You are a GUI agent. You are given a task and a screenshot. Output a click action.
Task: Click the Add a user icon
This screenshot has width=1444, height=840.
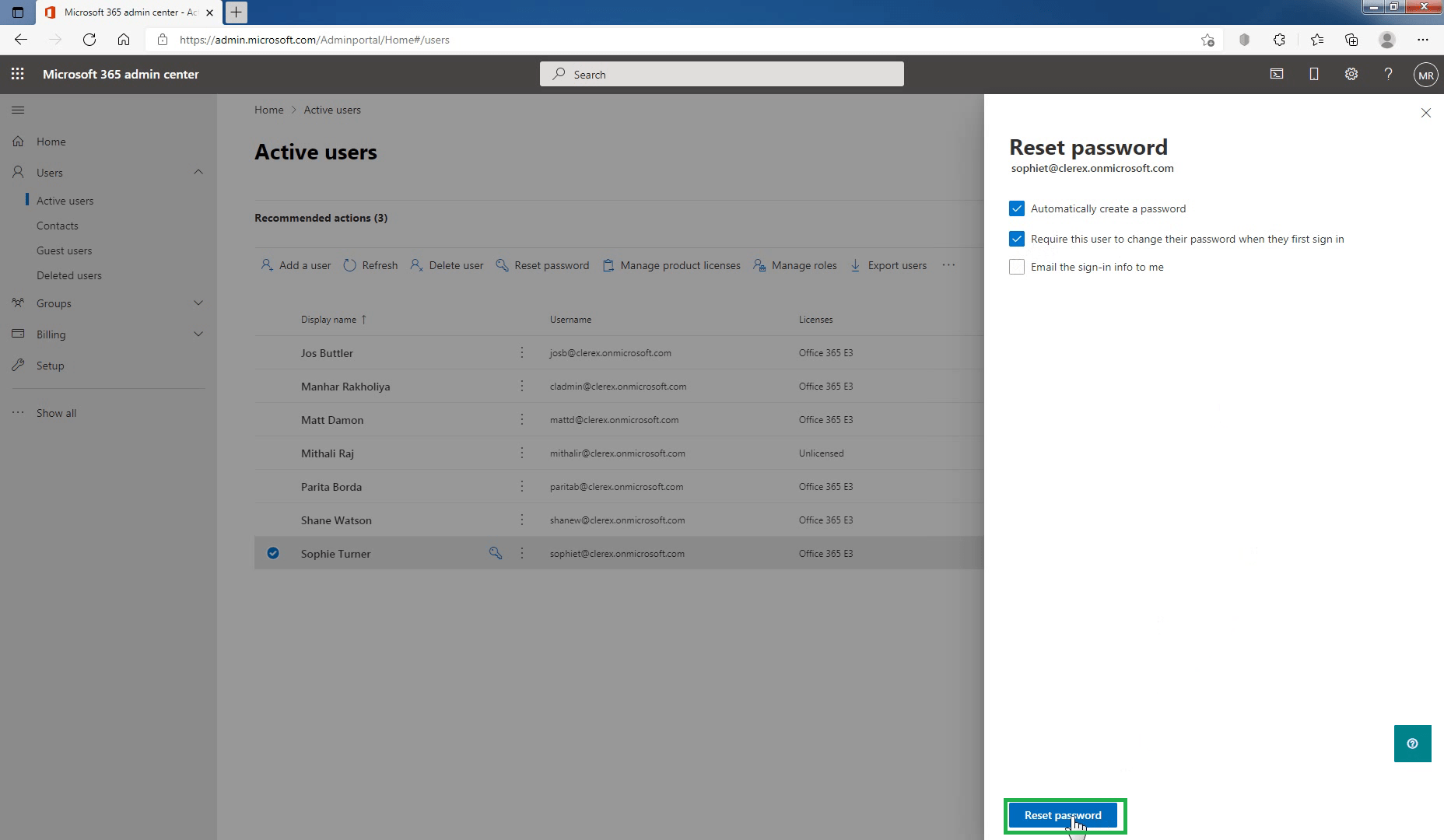265,265
